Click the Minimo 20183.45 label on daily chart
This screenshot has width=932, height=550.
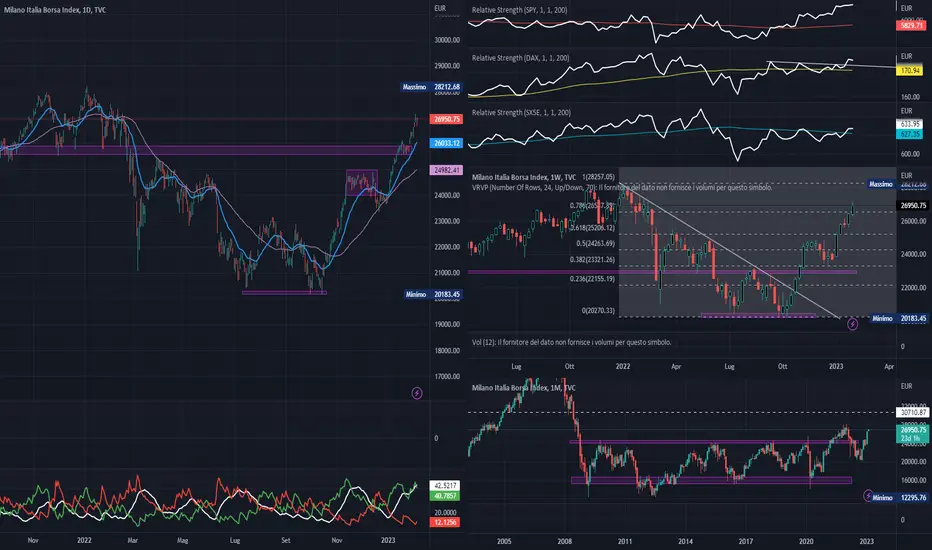[433, 294]
